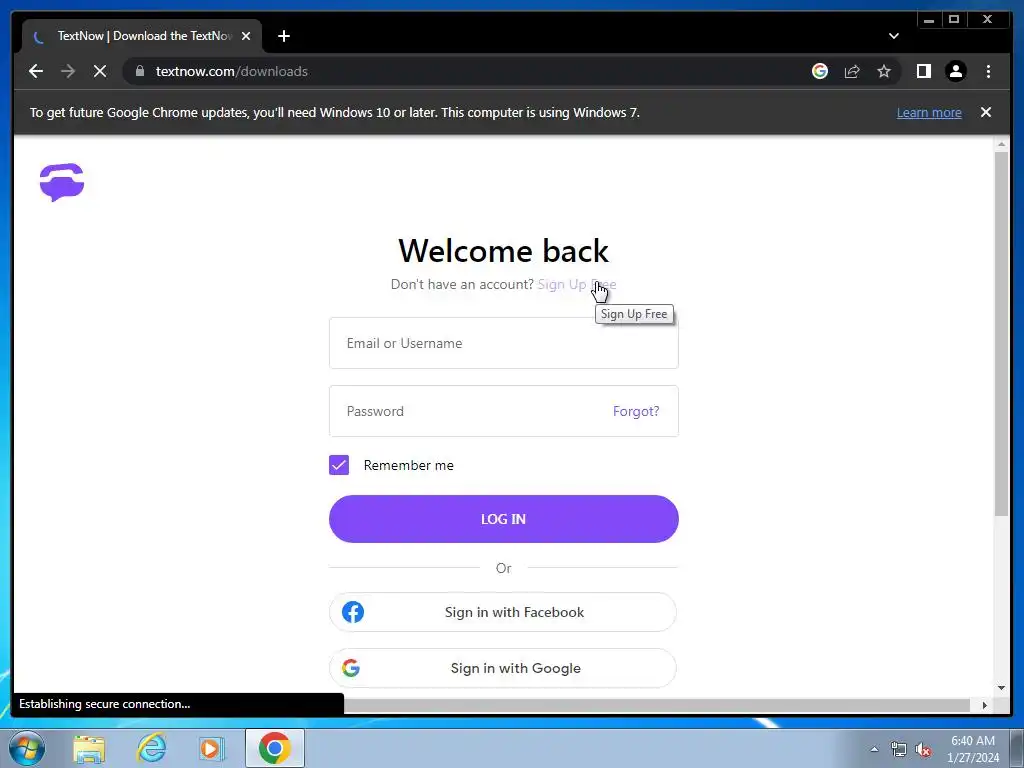Open the Chrome three-dot menu
Viewport: 1024px width, 768px height.
coord(988,71)
